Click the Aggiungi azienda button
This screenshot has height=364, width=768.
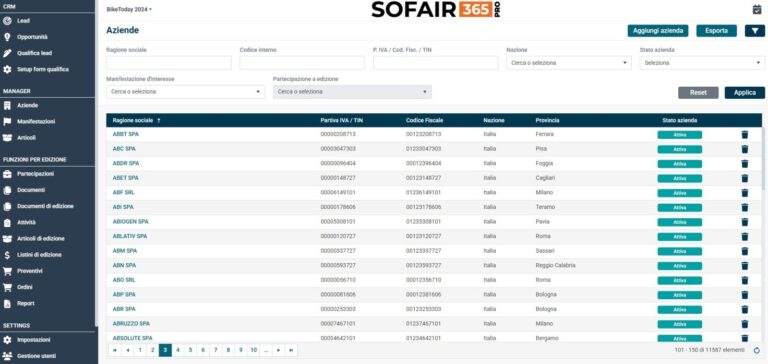[x=658, y=31]
